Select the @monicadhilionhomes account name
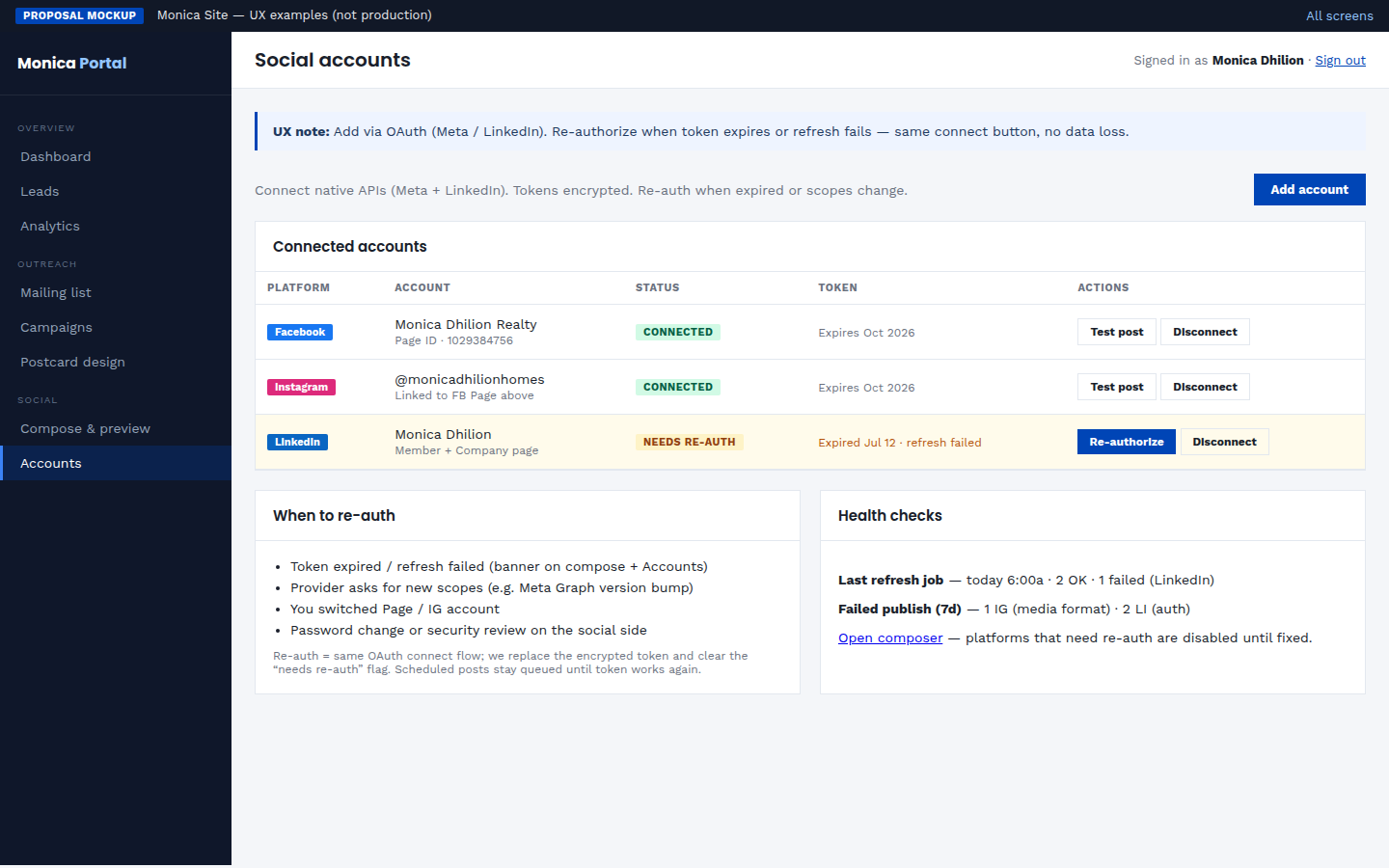The width and height of the screenshot is (1389, 868). point(470,379)
